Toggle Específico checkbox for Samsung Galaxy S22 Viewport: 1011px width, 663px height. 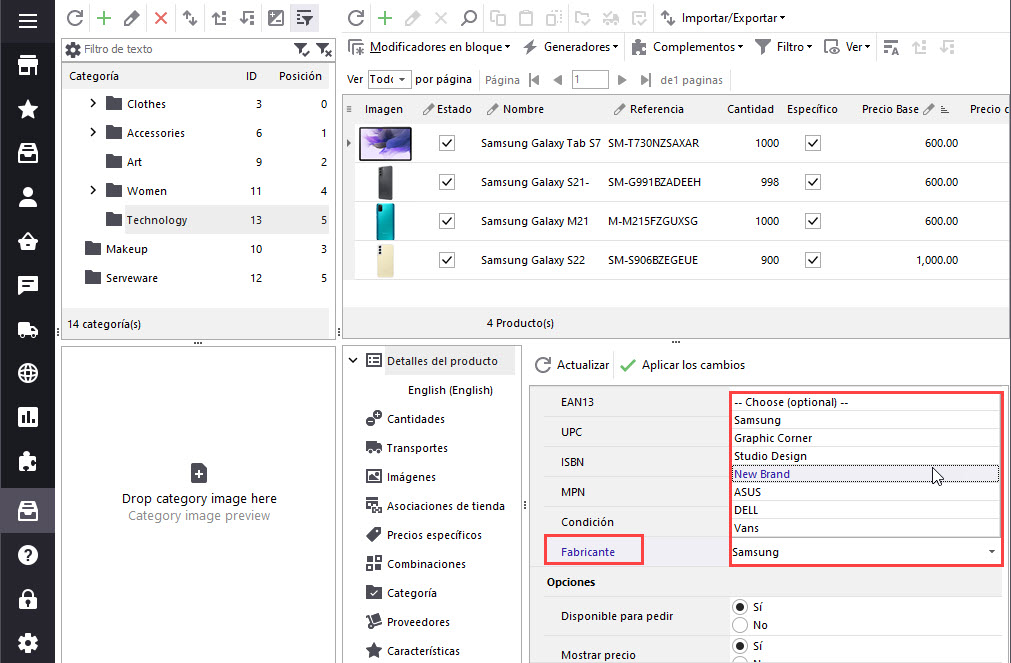click(813, 260)
